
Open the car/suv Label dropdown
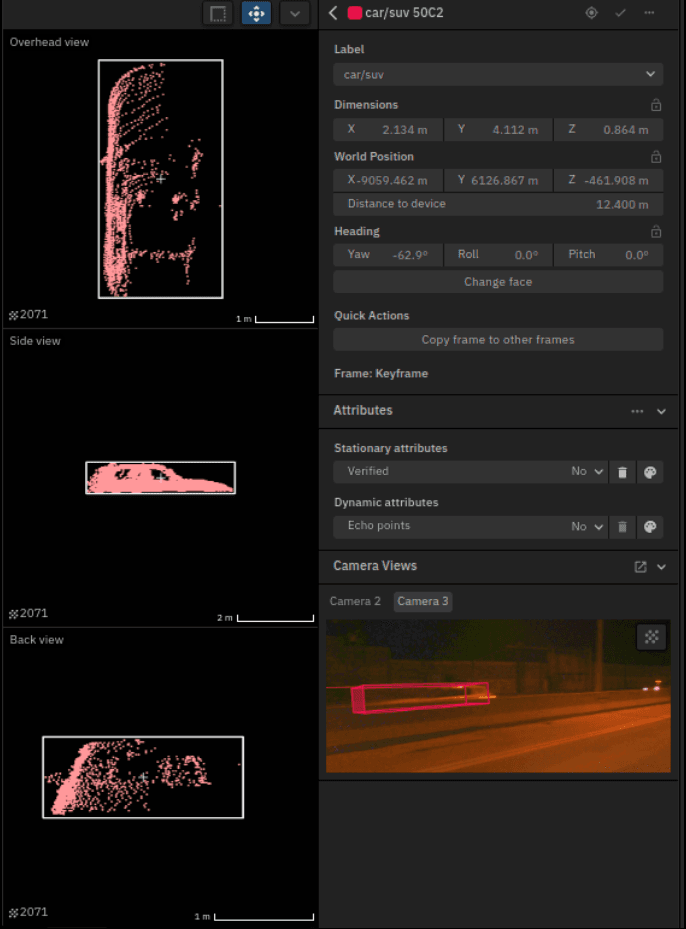498,75
